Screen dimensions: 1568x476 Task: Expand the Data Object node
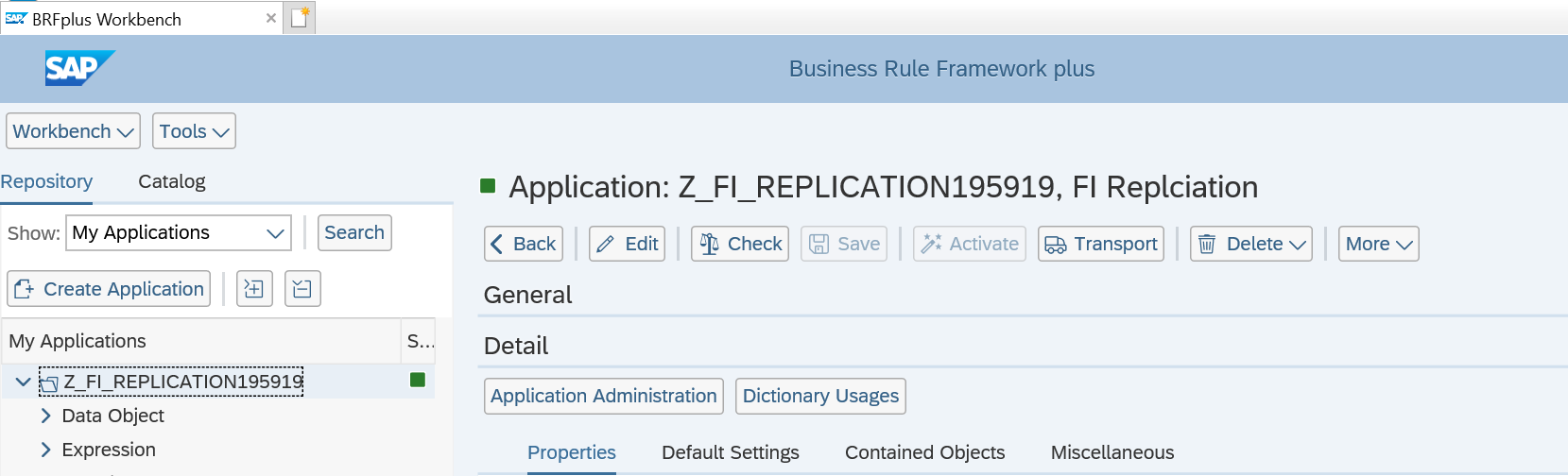coord(45,416)
